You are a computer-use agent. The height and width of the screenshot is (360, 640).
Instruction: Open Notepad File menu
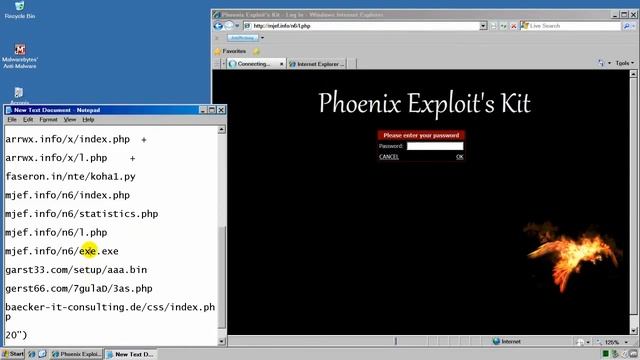(x=12, y=120)
